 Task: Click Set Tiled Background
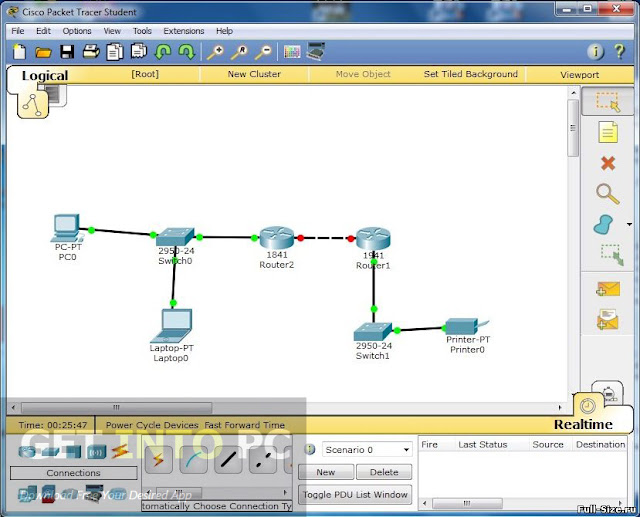click(471, 74)
